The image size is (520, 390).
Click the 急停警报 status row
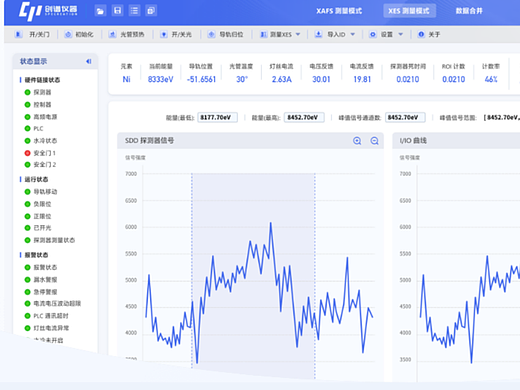coord(41,292)
